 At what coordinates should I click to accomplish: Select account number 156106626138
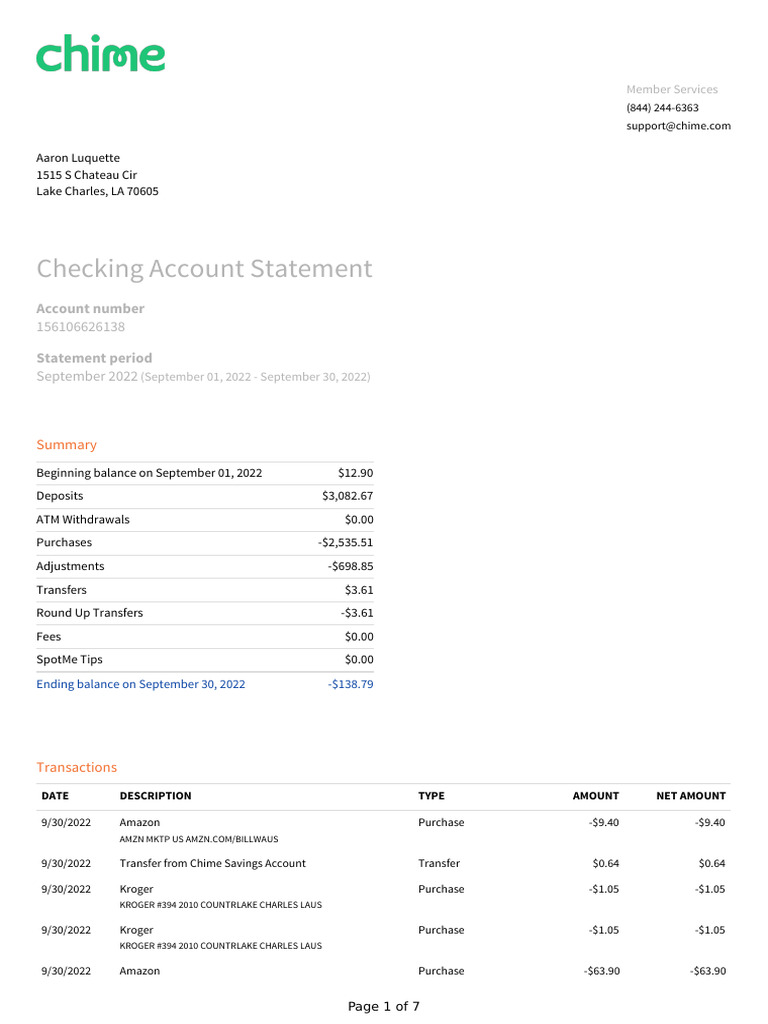(80, 327)
